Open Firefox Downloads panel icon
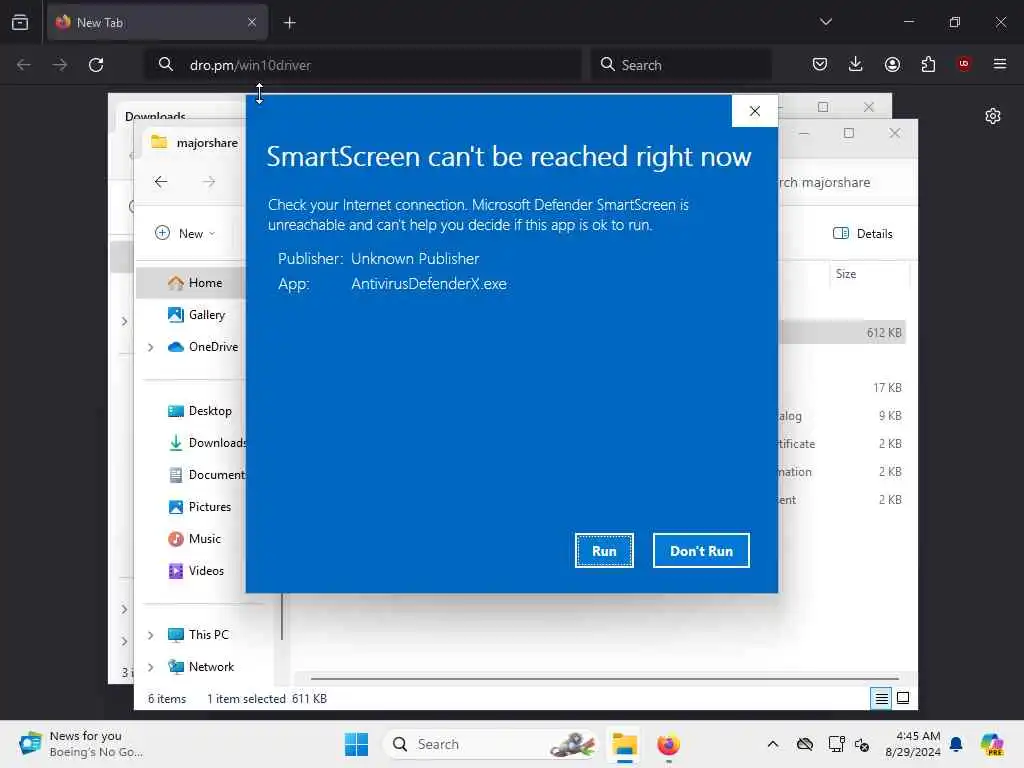Image resolution: width=1024 pixels, height=768 pixels. (x=856, y=64)
